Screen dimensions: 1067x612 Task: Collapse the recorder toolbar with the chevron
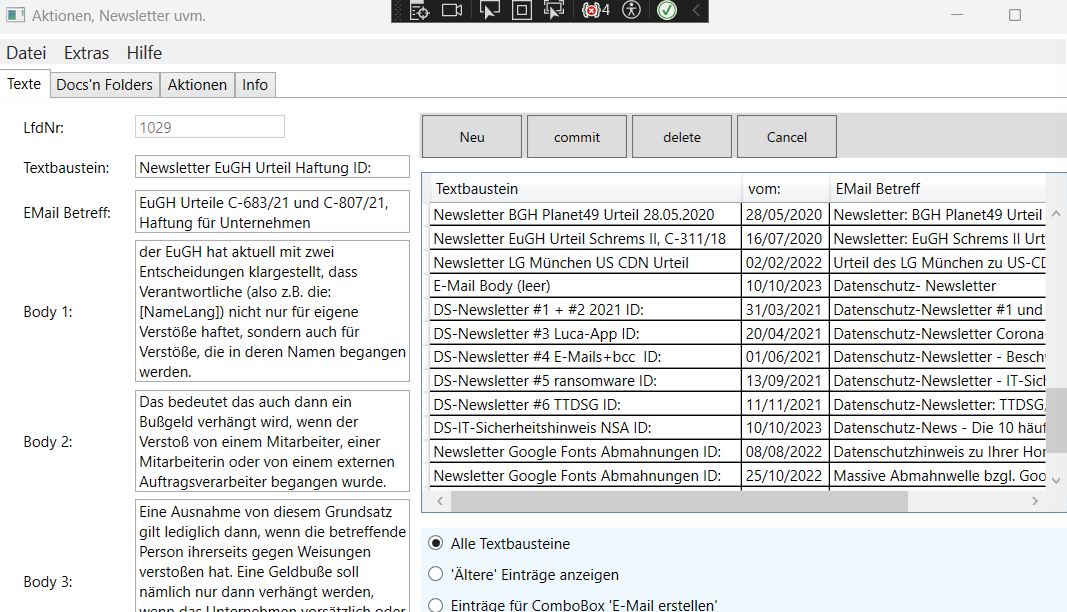pyautogui.click(x=694, y=10)
